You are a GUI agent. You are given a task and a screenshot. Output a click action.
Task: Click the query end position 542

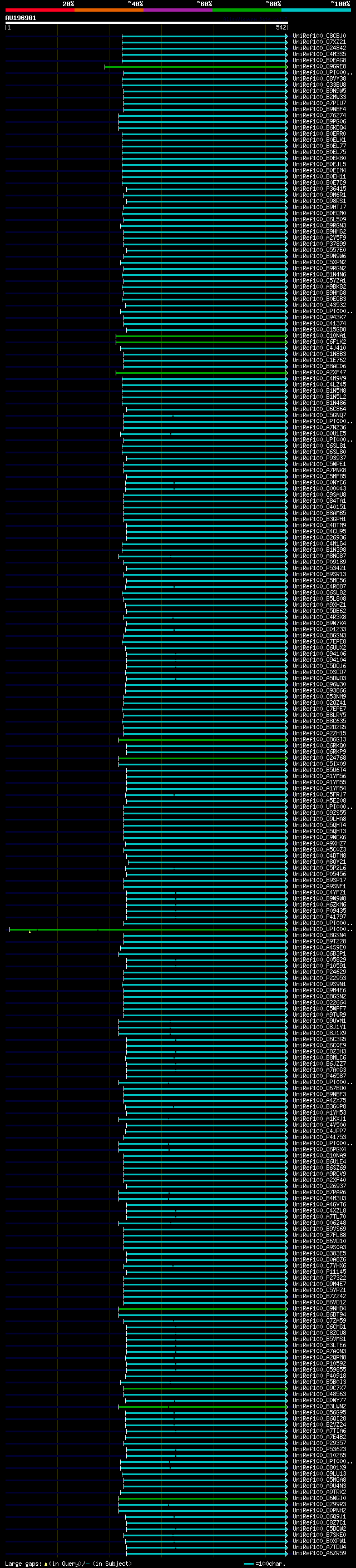[x=281, y=27]
